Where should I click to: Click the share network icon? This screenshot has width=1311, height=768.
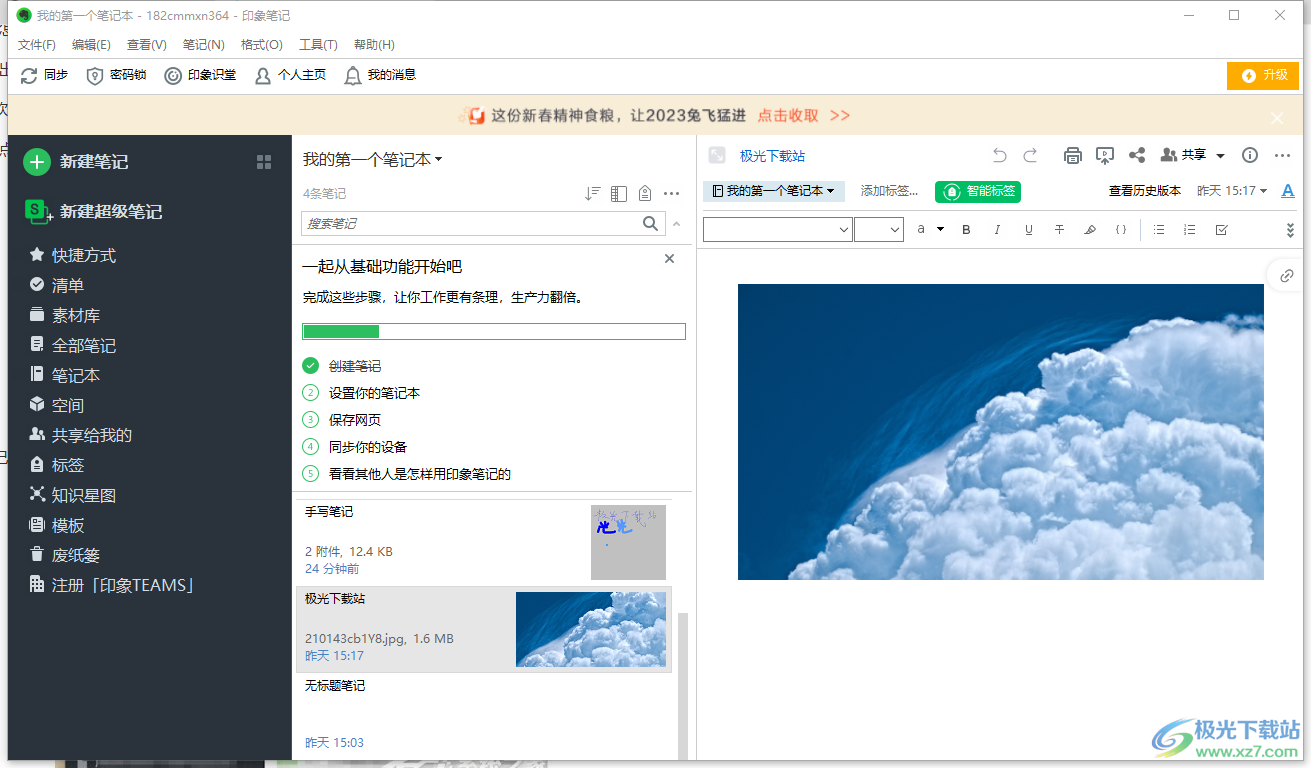coord(1137,155)
